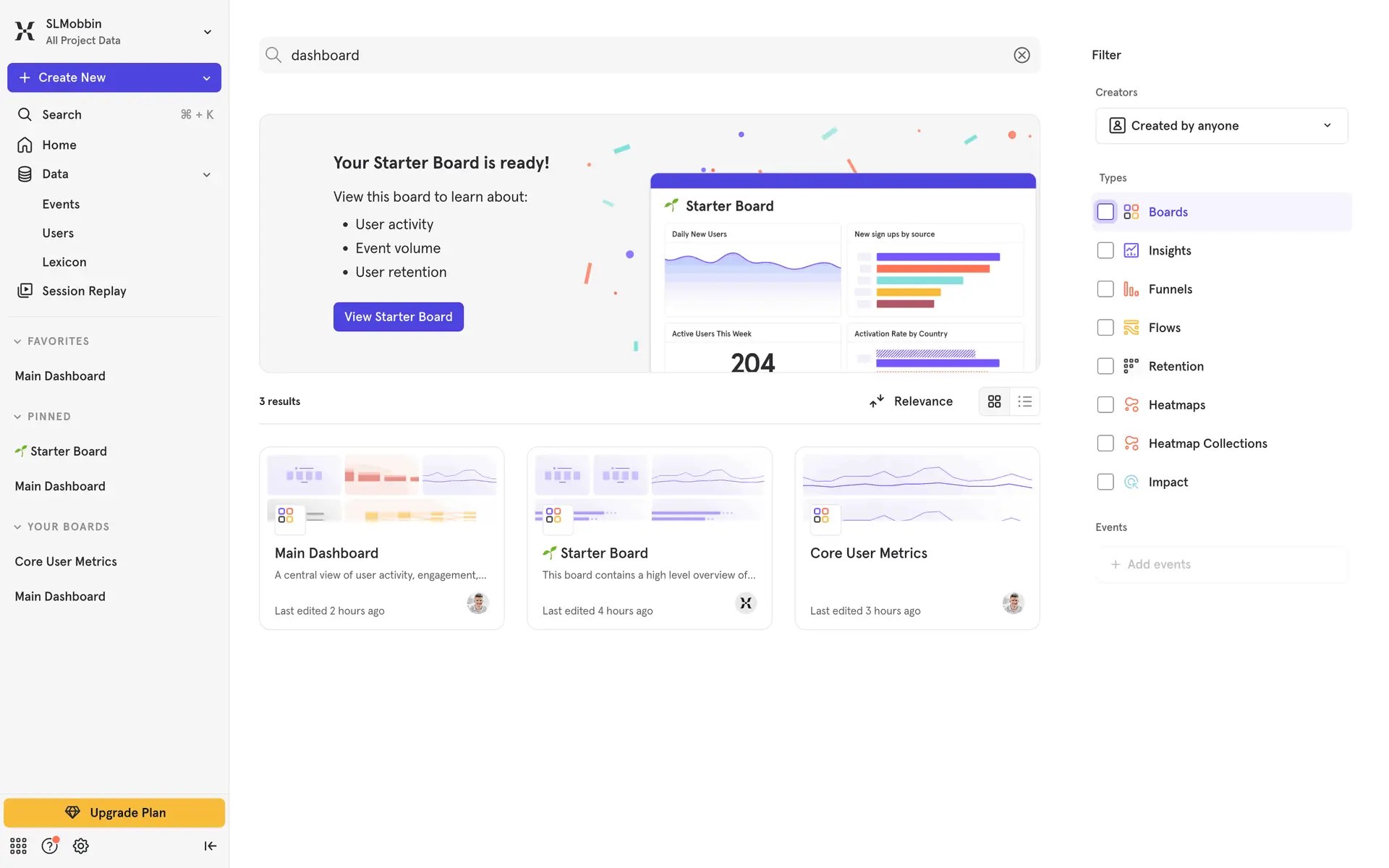Open the apps grid icon

18,846
